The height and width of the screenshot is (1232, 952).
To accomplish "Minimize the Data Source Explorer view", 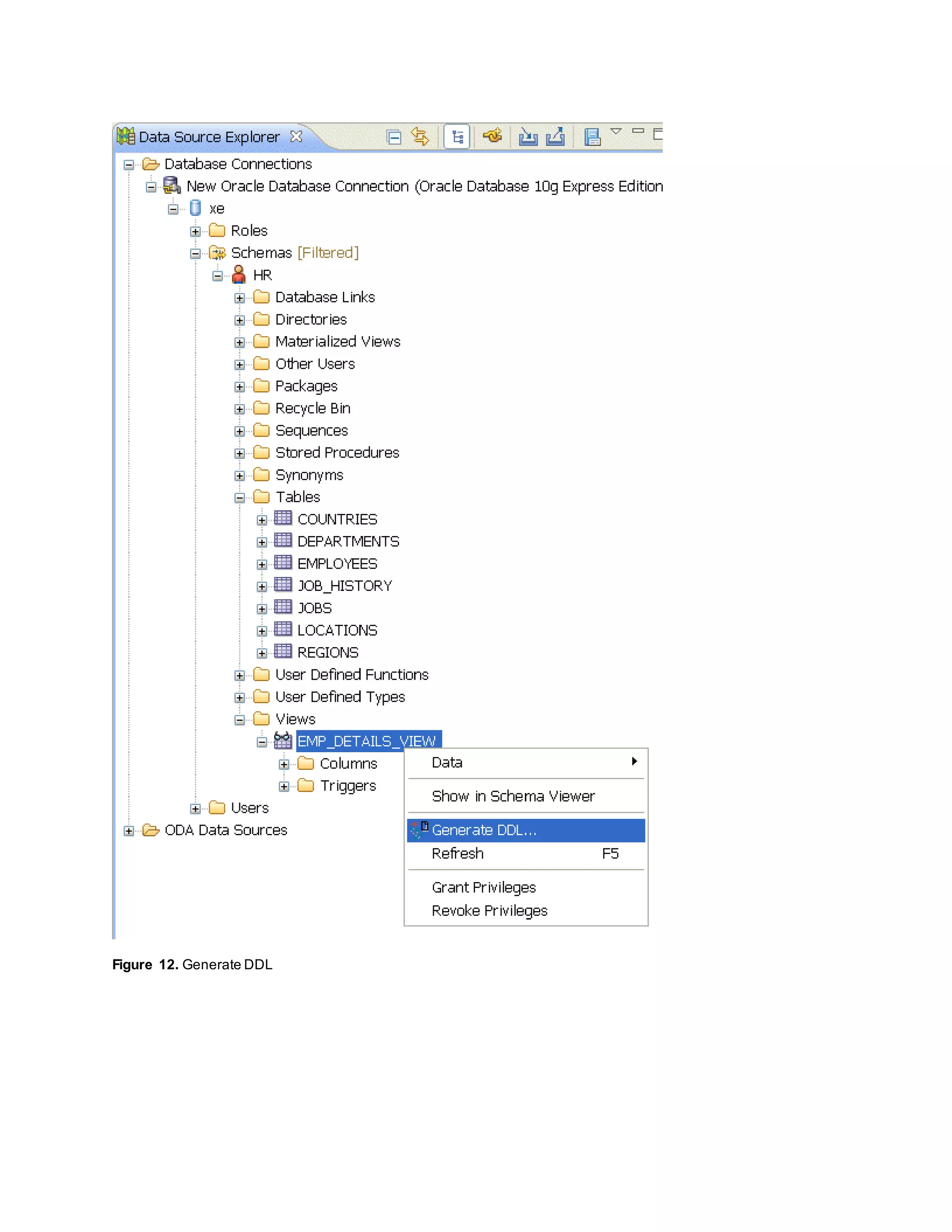I will [x=638, y=131].
